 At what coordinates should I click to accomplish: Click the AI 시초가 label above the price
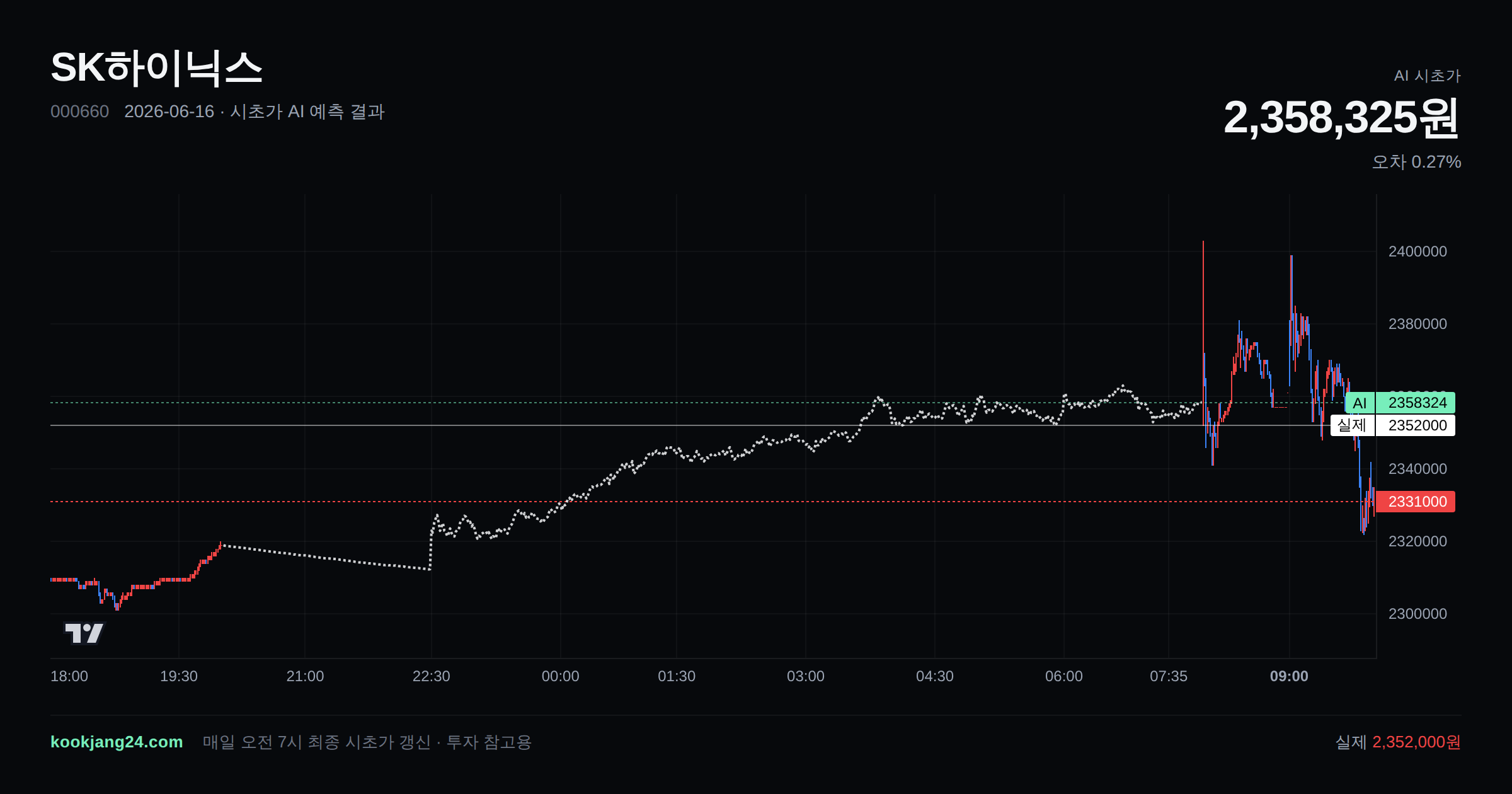point(1427,76)
